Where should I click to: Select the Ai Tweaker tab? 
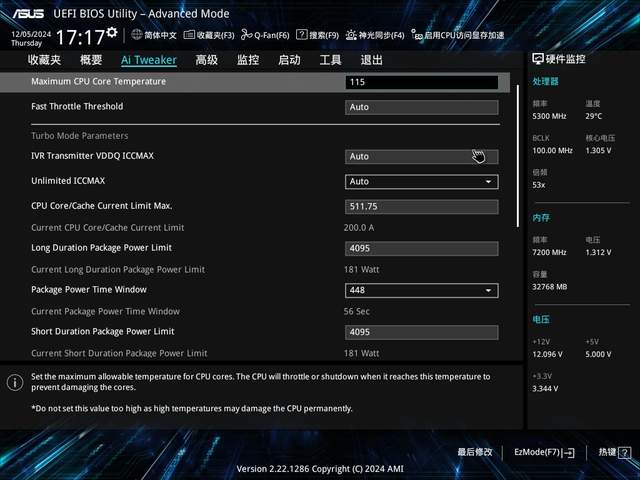click(149, 60)
